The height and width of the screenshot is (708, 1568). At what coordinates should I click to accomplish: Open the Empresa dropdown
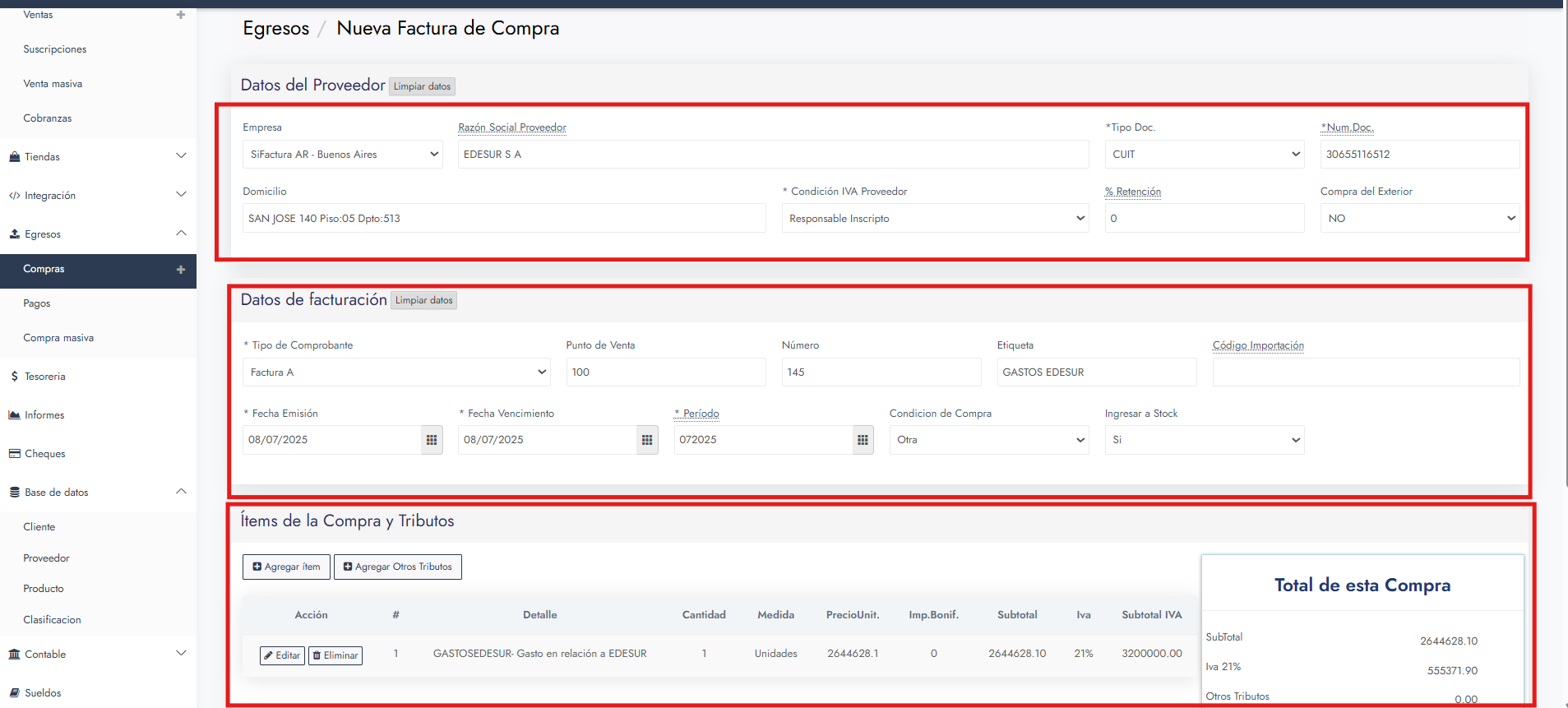pos(343,155)
